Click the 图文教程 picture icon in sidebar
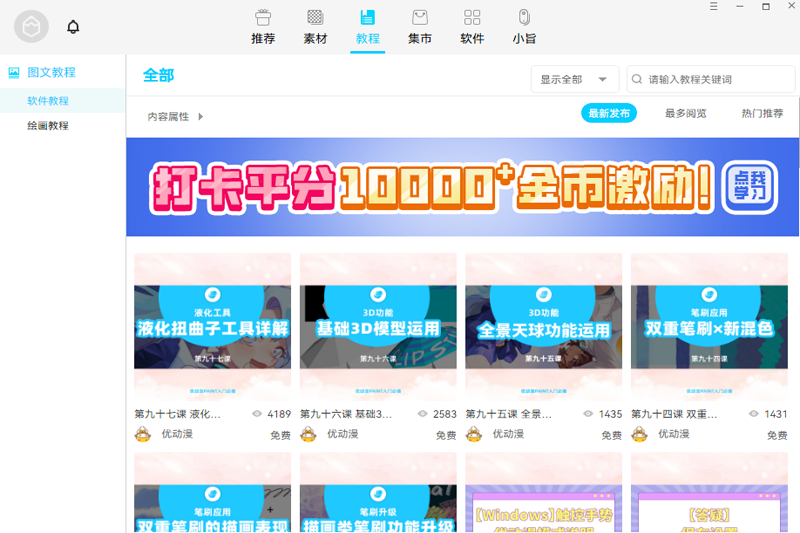This screenshot has width=800, height=533. [x=14, y=72]
